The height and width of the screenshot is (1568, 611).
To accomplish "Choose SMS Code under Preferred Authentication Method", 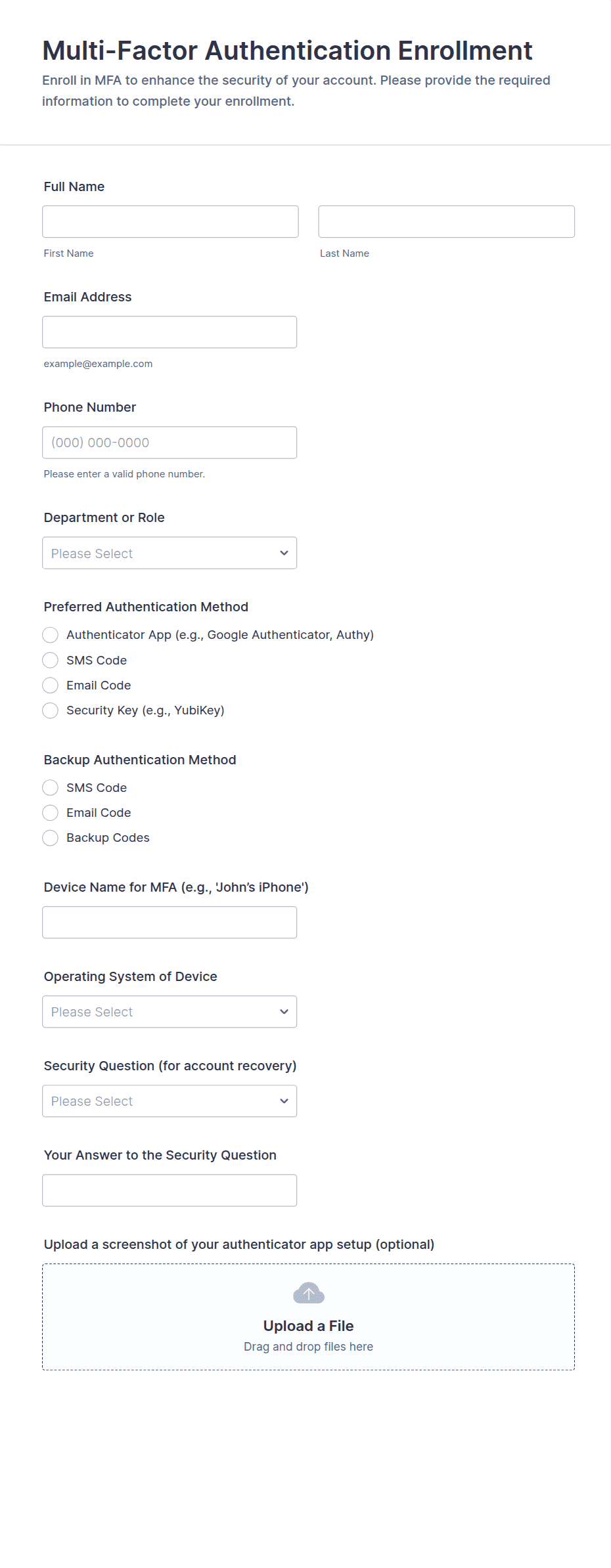I will tap(51, 660).
